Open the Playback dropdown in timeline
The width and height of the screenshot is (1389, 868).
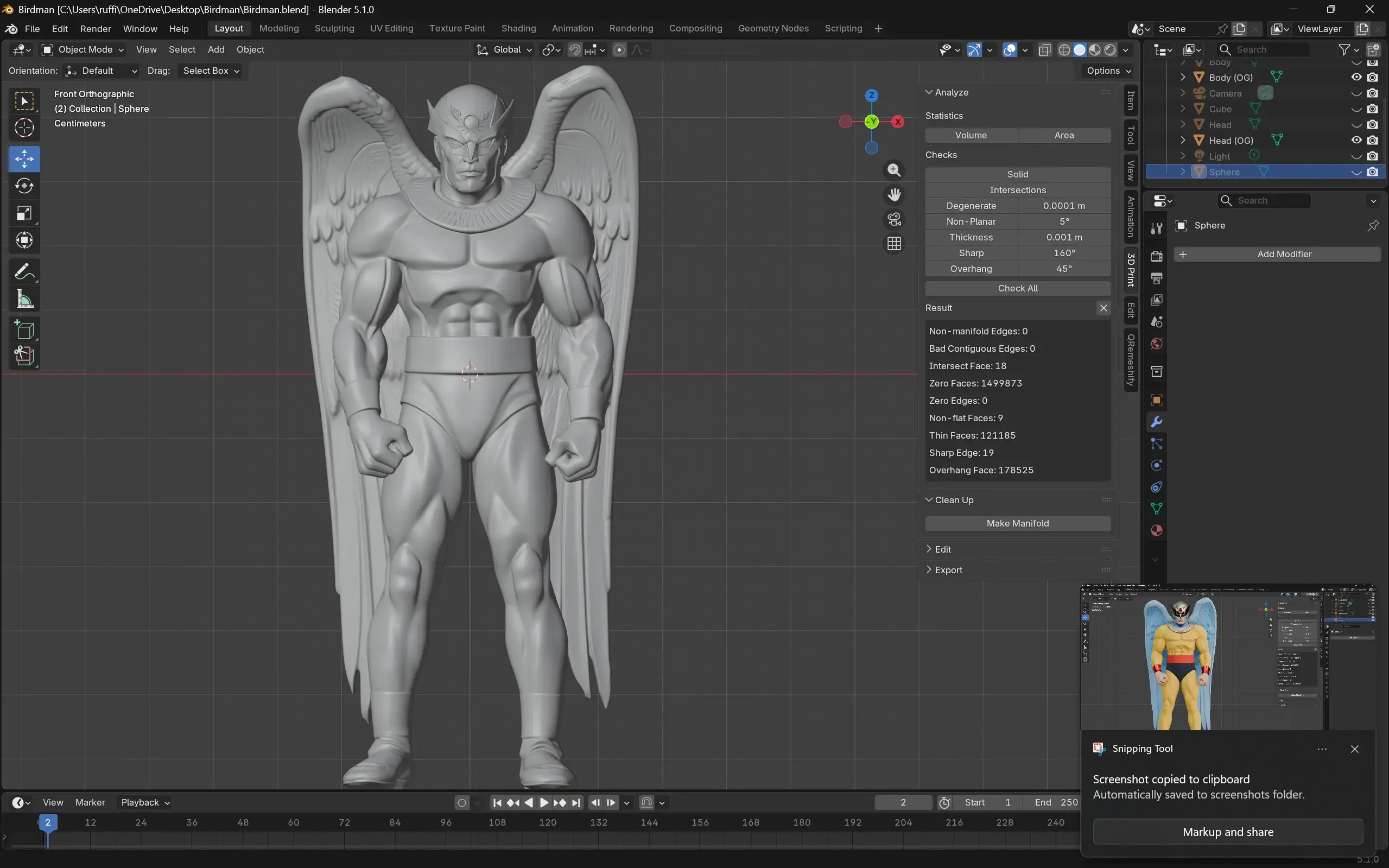click(144, 802)
